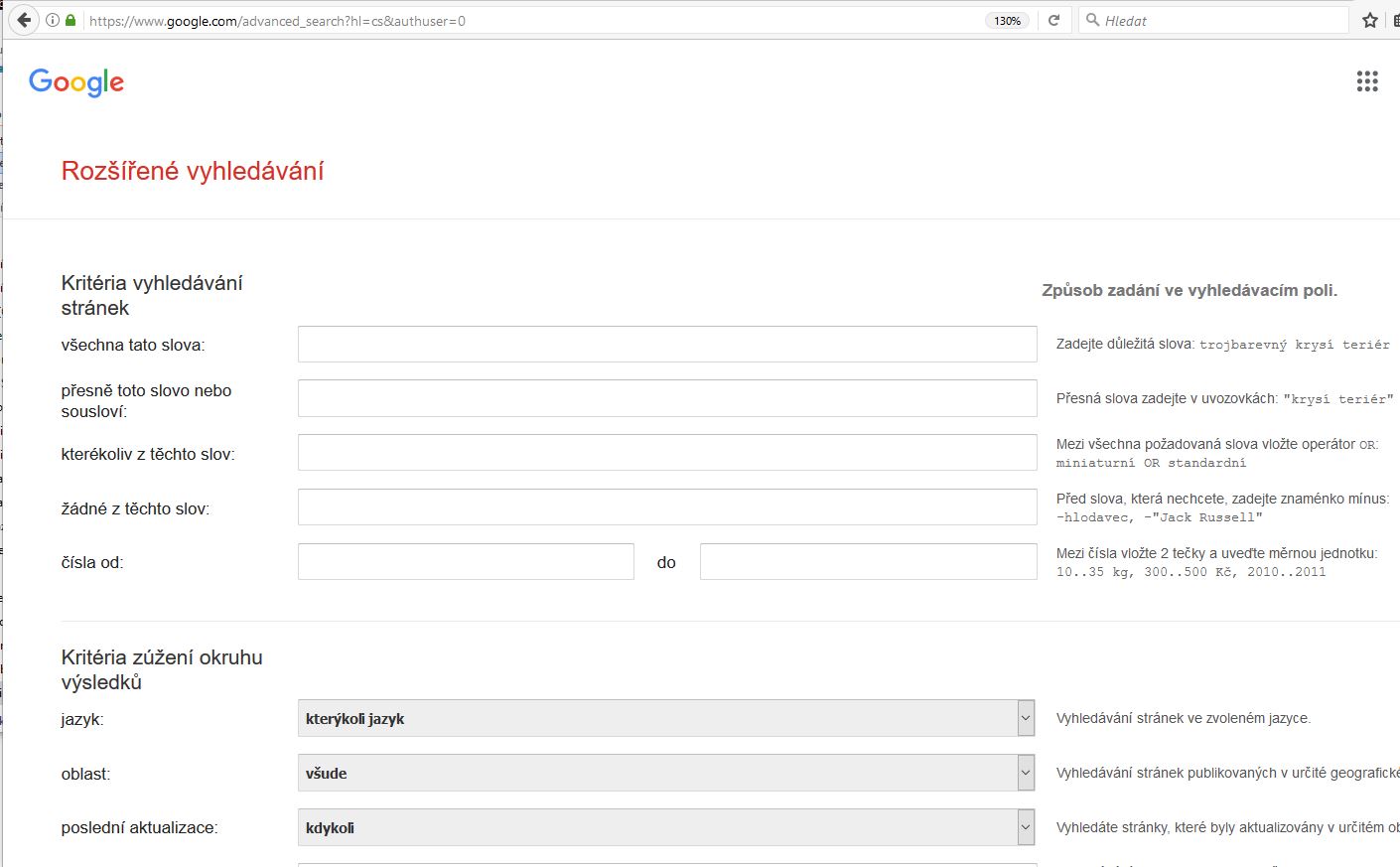Open the Google apps grid icon

[x=1367, y=81]
